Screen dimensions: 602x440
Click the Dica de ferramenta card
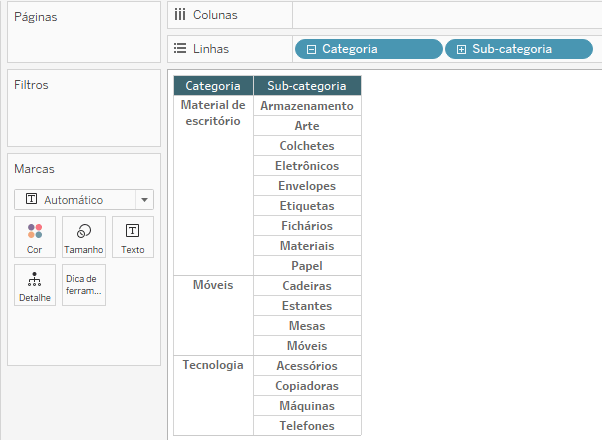click(83, 285)
